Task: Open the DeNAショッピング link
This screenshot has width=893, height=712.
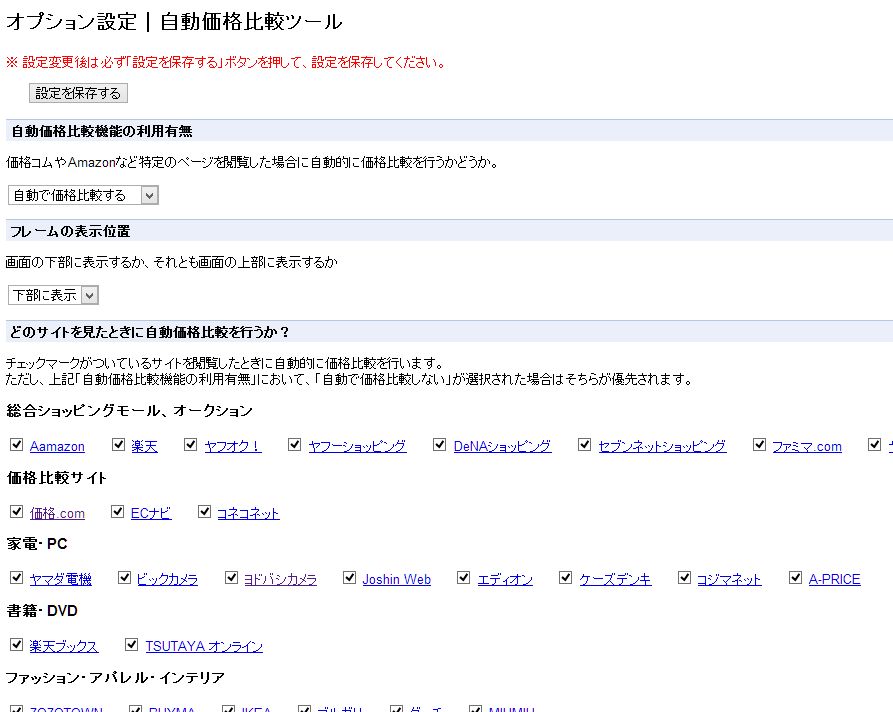Action: point(502,447)
